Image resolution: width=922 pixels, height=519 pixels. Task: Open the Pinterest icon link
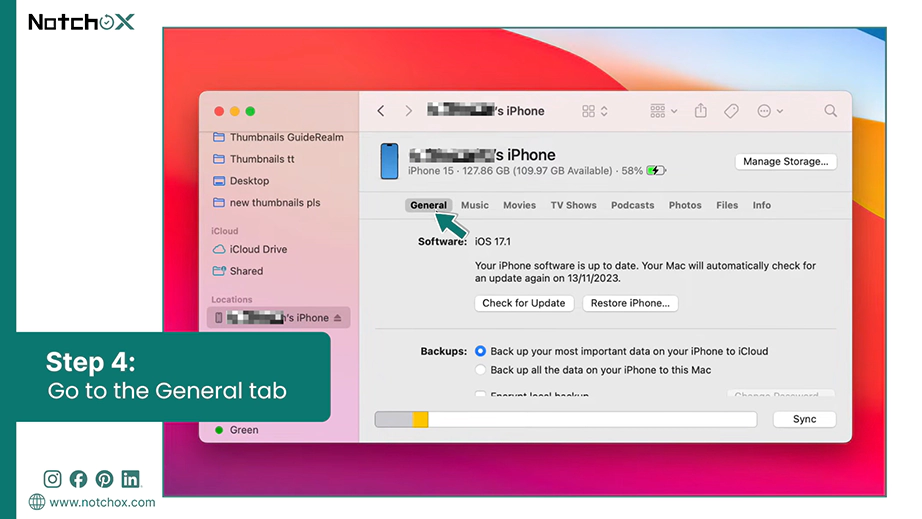tap(104, 479)
